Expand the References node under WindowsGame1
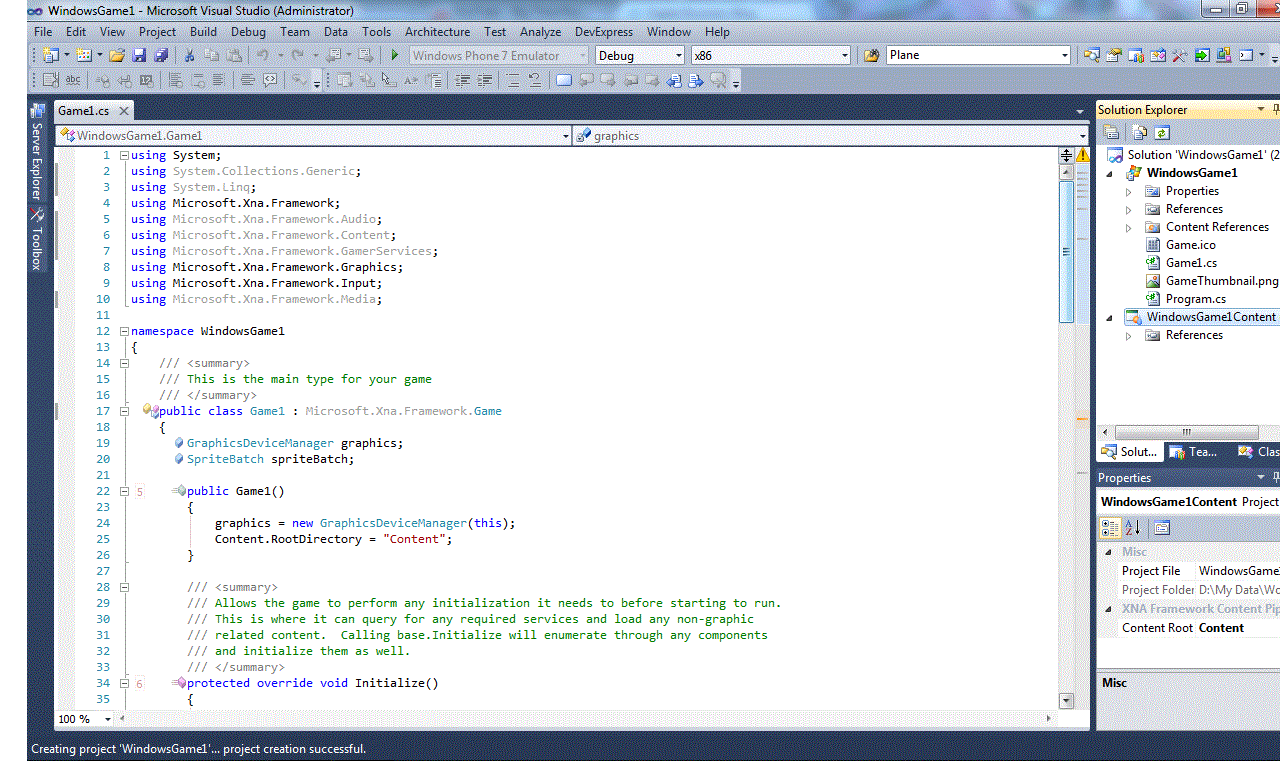 [x=1129, y=208]
